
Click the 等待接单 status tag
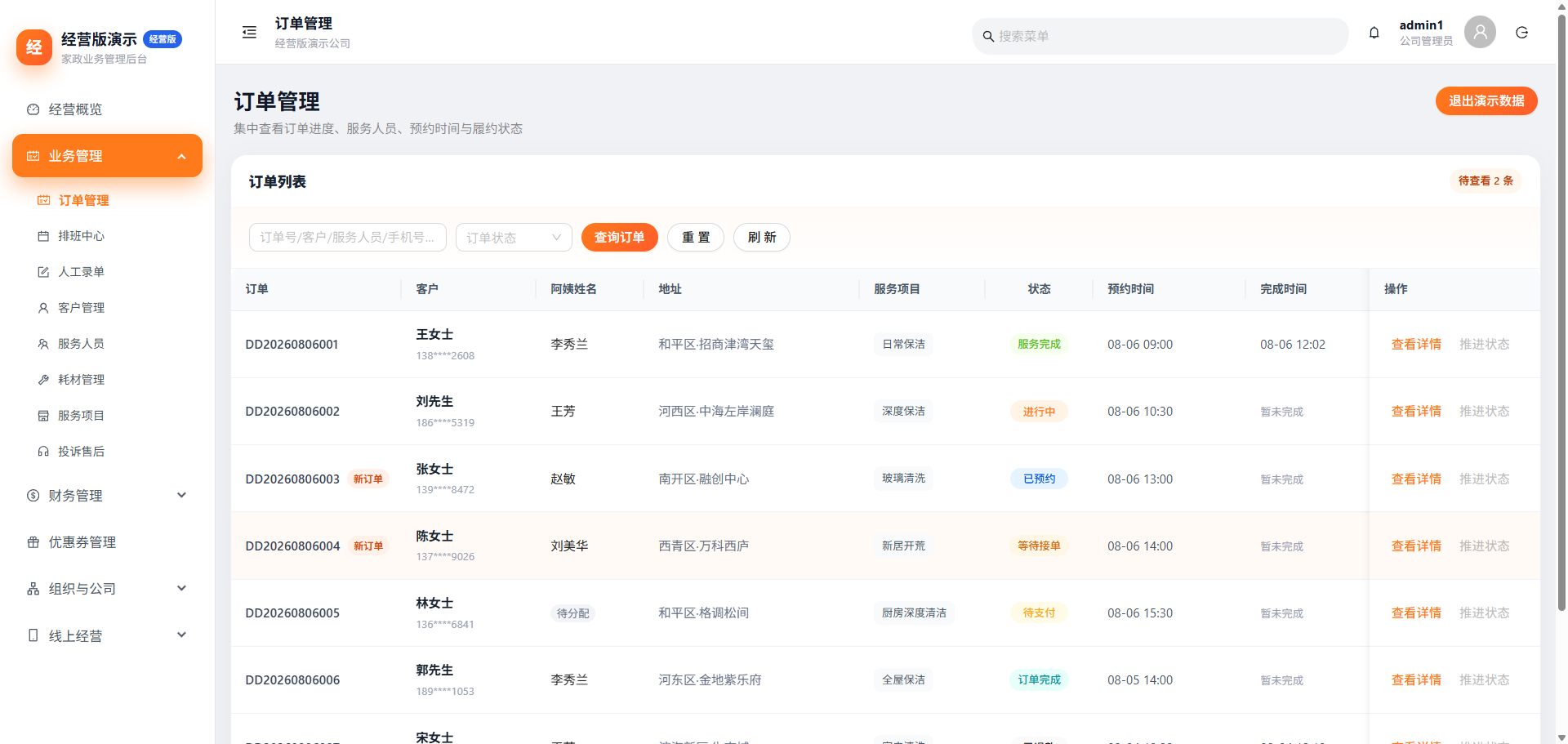point(1039,546)
